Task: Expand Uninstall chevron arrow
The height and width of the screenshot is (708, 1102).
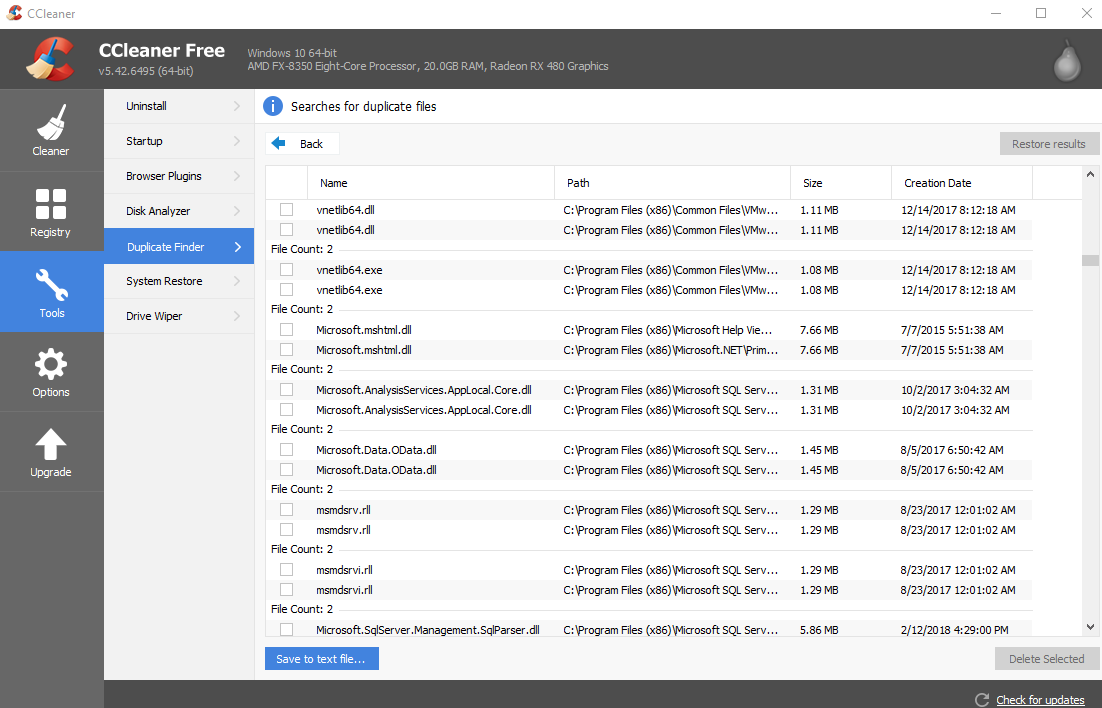Action: pos(237,106)
